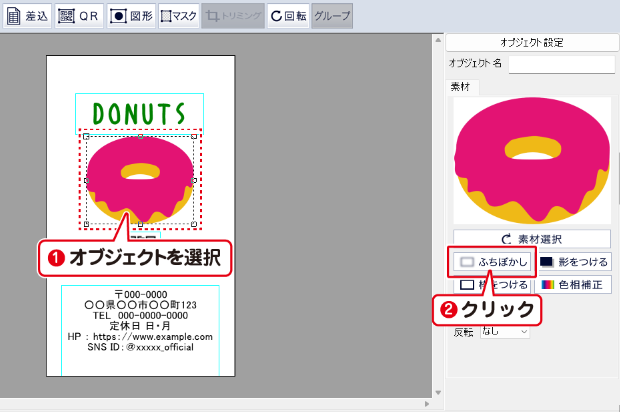620x412 pixels.
Task: Click the 回転 rotate button
Action: point(289,16)
